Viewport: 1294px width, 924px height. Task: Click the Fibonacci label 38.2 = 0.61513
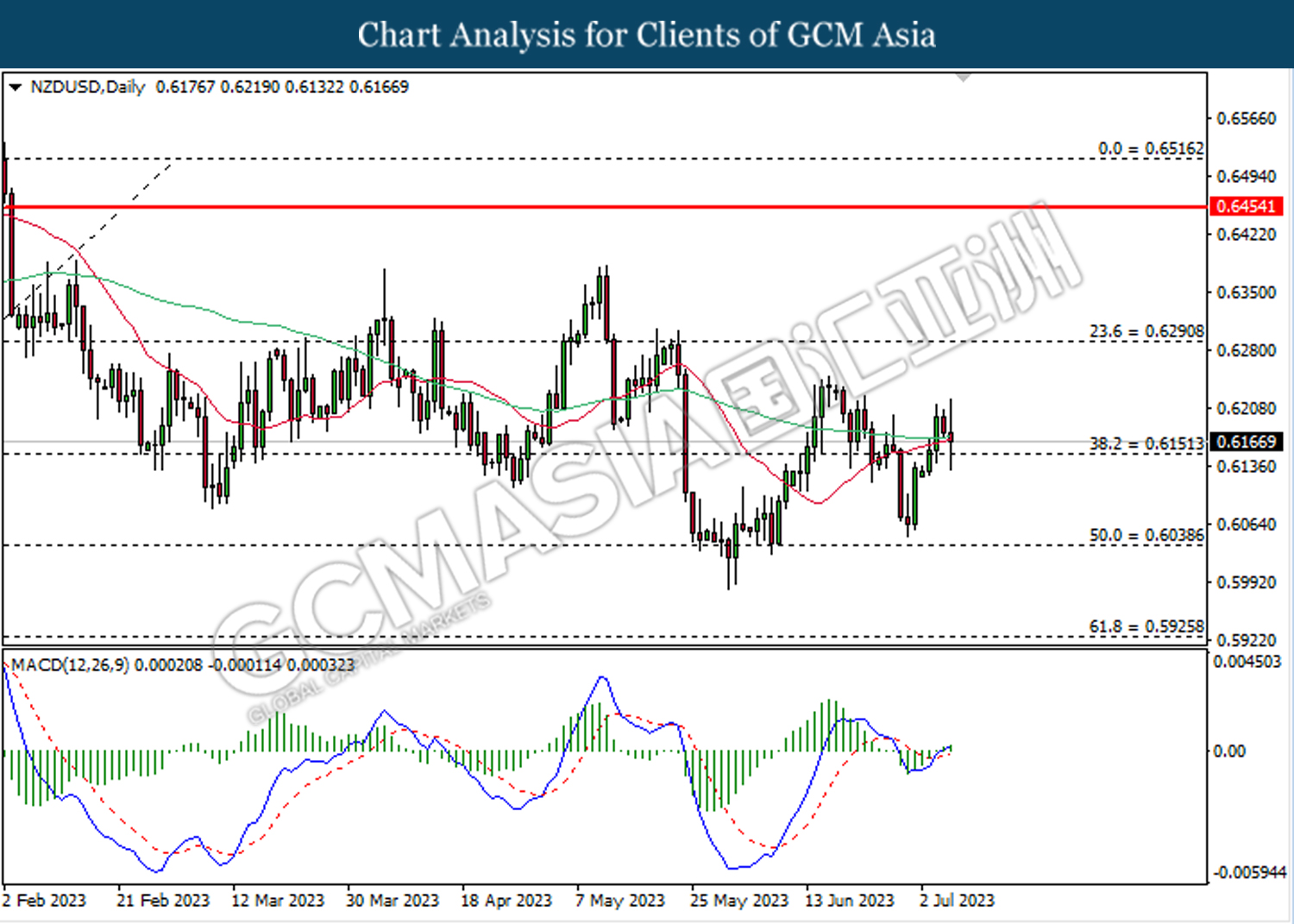pyautogui.click(x=1146, y=443)
